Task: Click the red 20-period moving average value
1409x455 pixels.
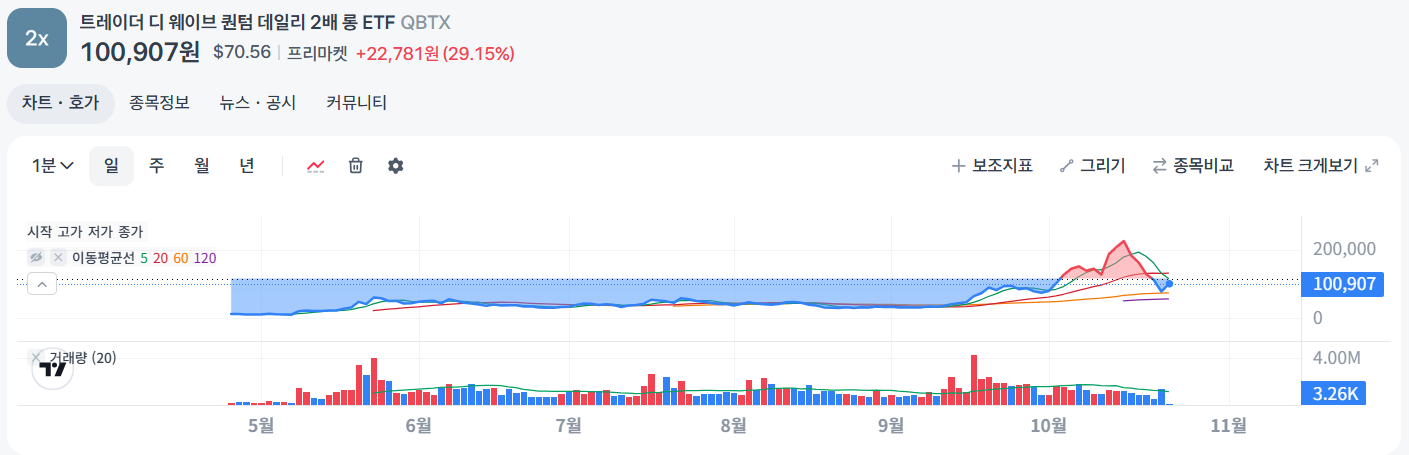Action: pos(160,258)
